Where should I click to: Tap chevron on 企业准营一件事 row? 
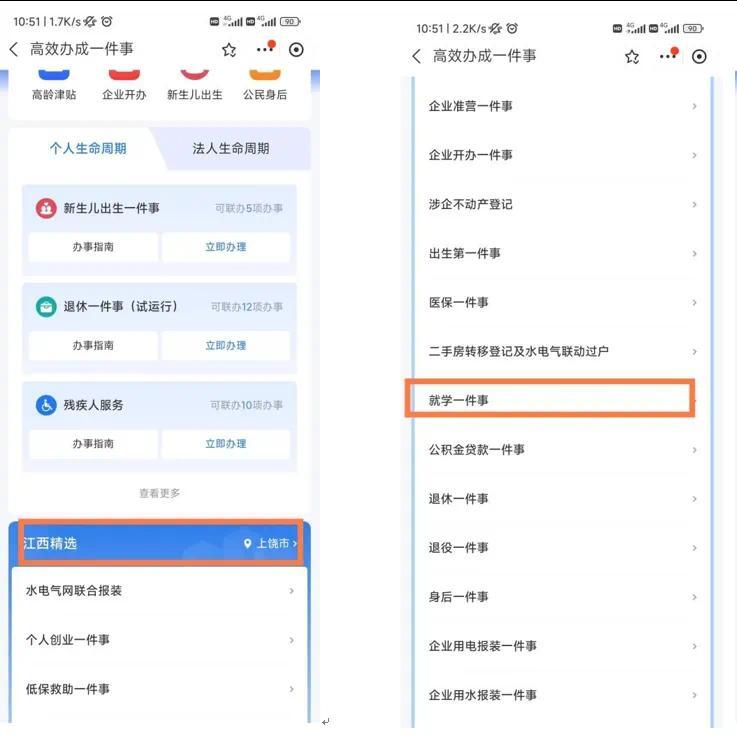694,106
